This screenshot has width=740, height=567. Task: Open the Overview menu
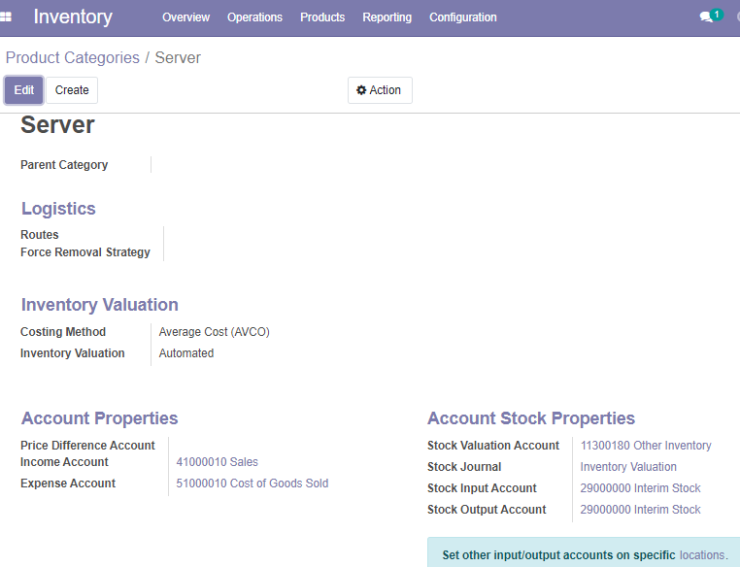pos(186,17)
